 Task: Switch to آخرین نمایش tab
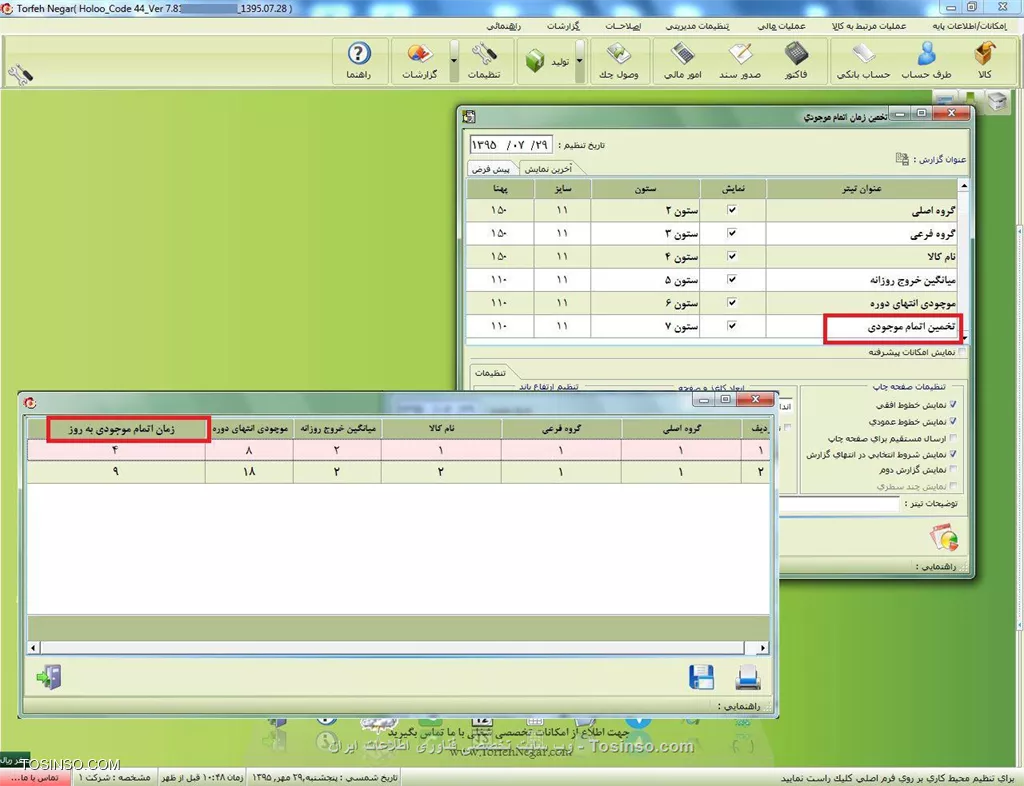(x=549, y=169)
